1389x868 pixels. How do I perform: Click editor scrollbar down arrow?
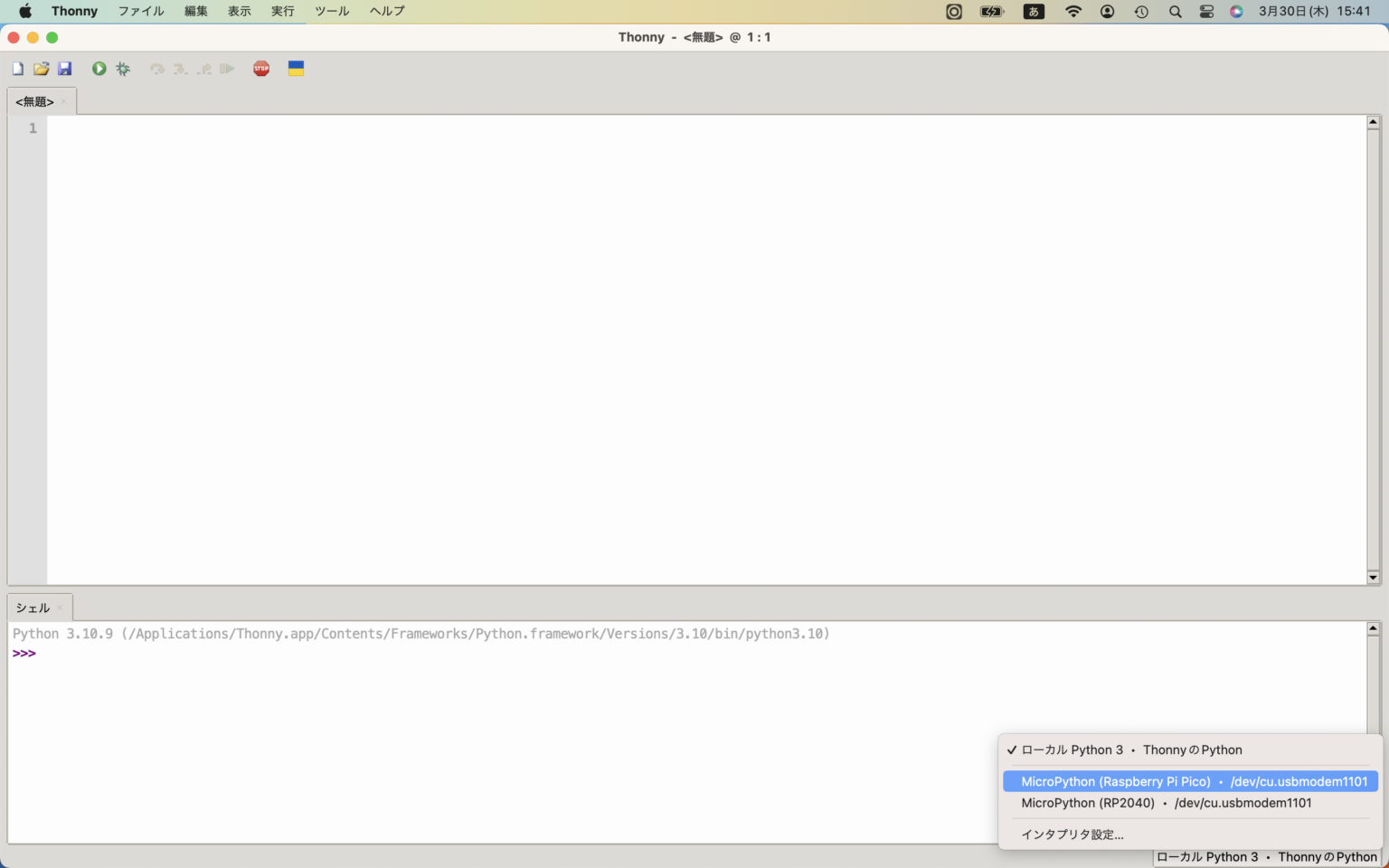1373,578
